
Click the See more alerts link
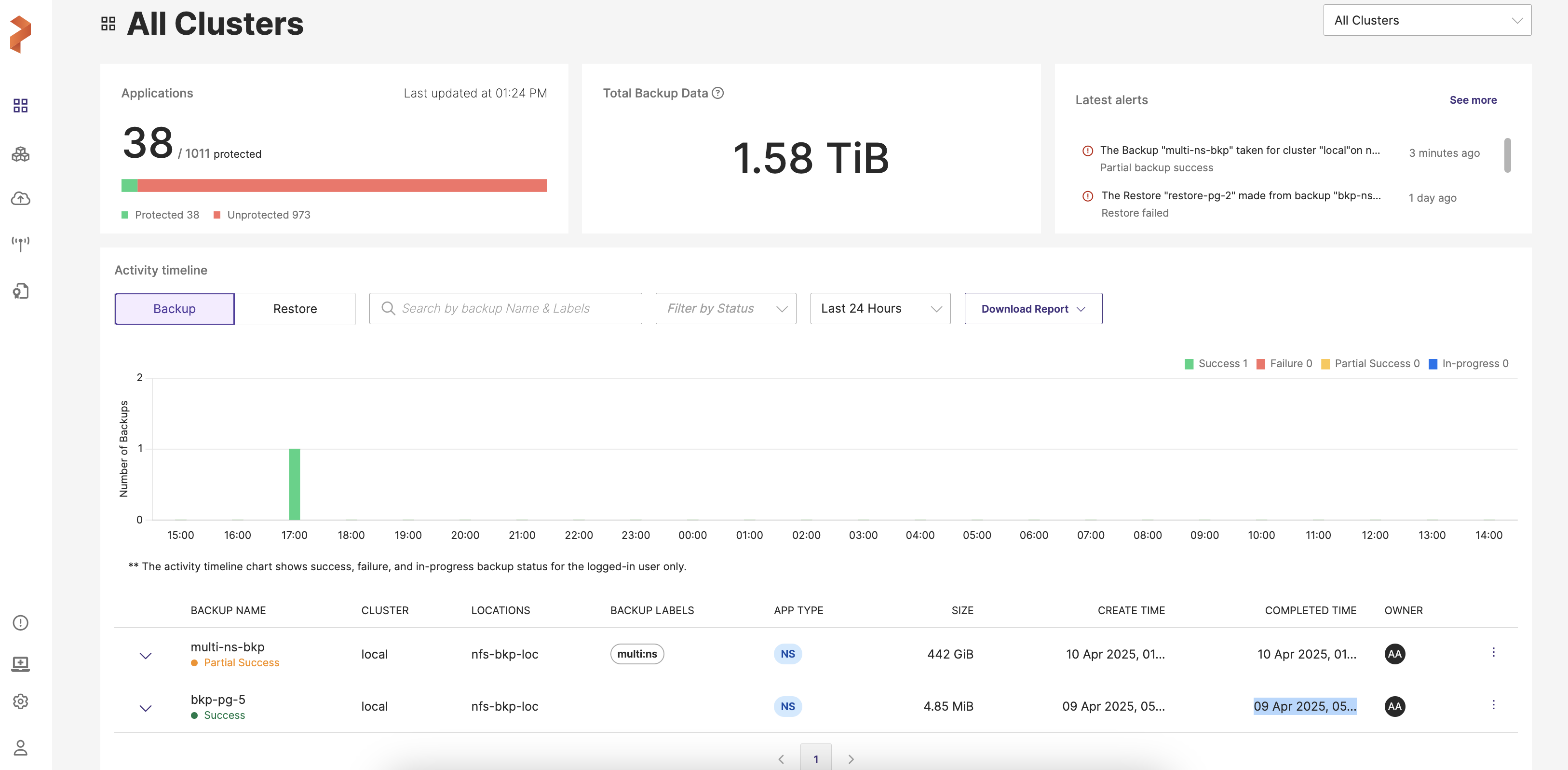tap(1473, 100)
